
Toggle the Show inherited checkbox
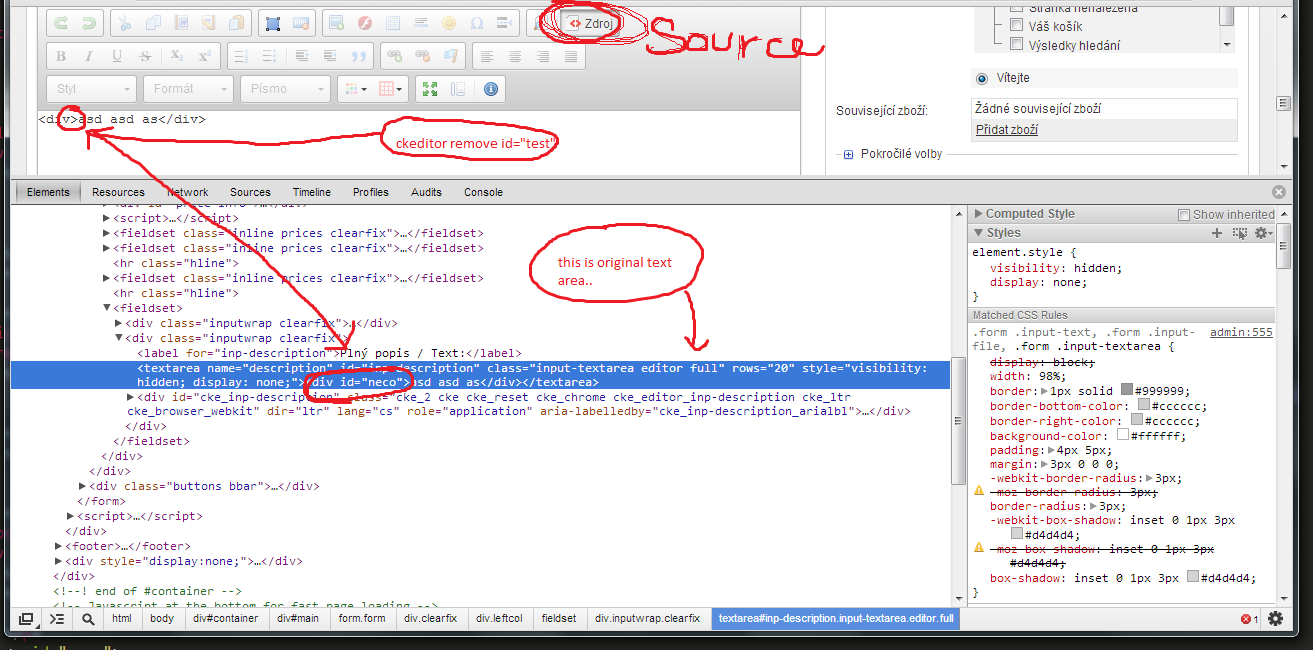1184,214
